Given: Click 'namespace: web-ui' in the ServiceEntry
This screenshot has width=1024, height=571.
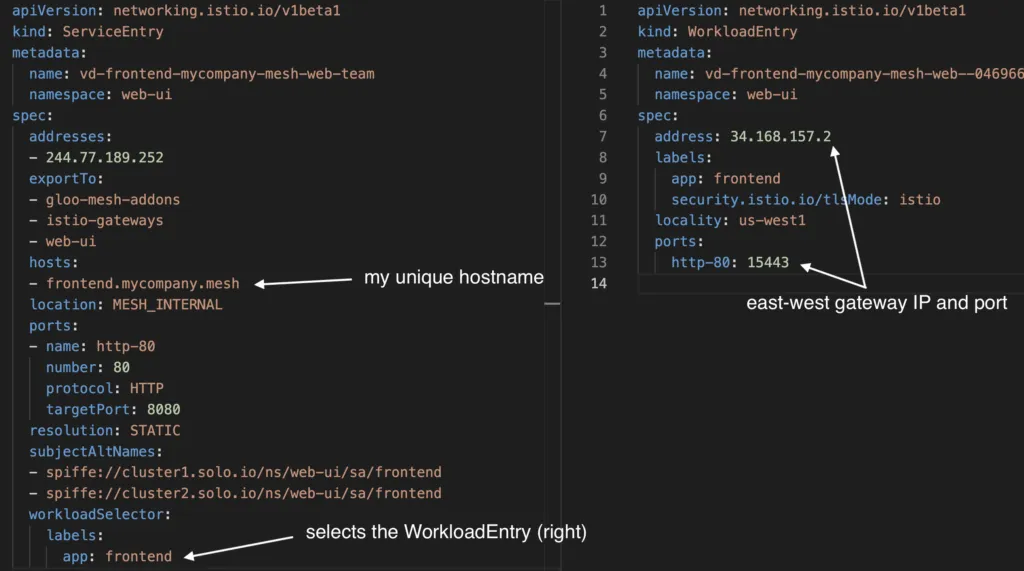Looking at the screenshot, I should [100, 95].
